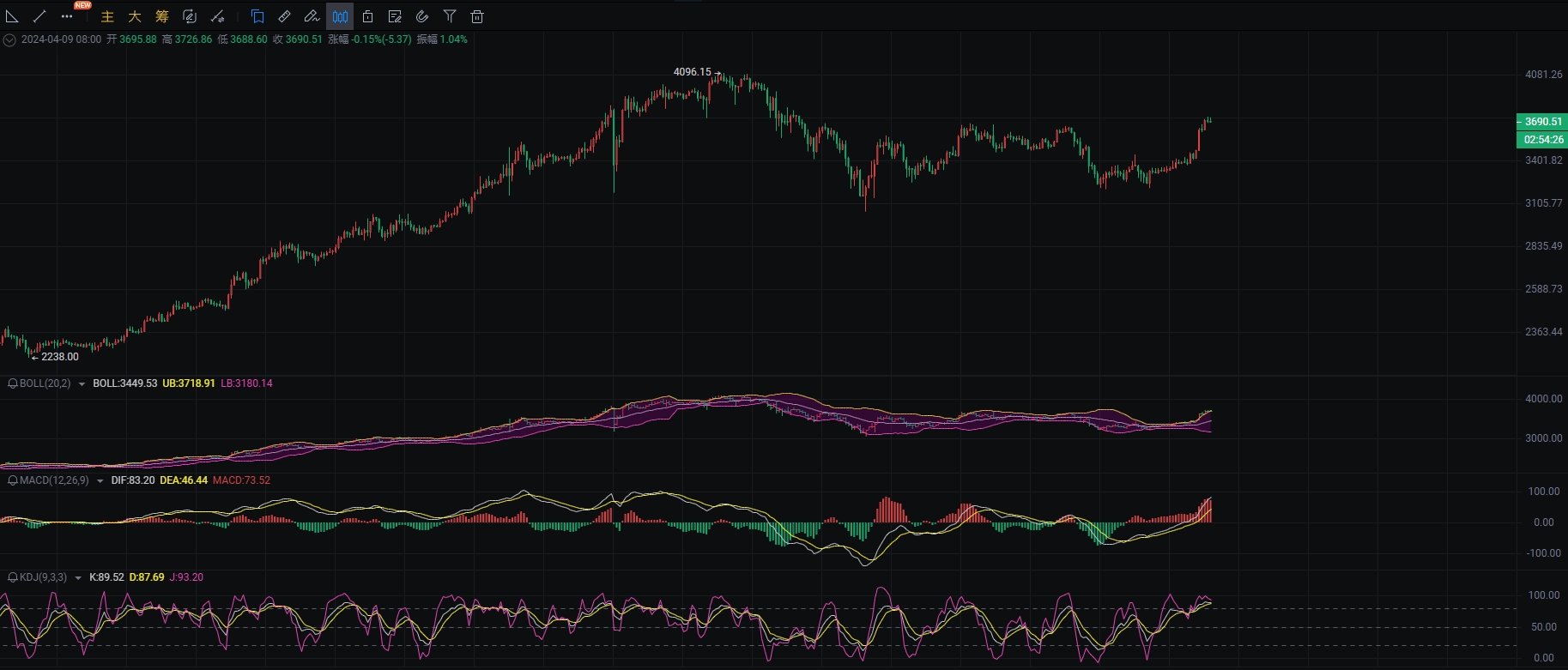Open more drawing tools (three dots)
This screenshot has width=1568, height=670.
tap(67, 16)
